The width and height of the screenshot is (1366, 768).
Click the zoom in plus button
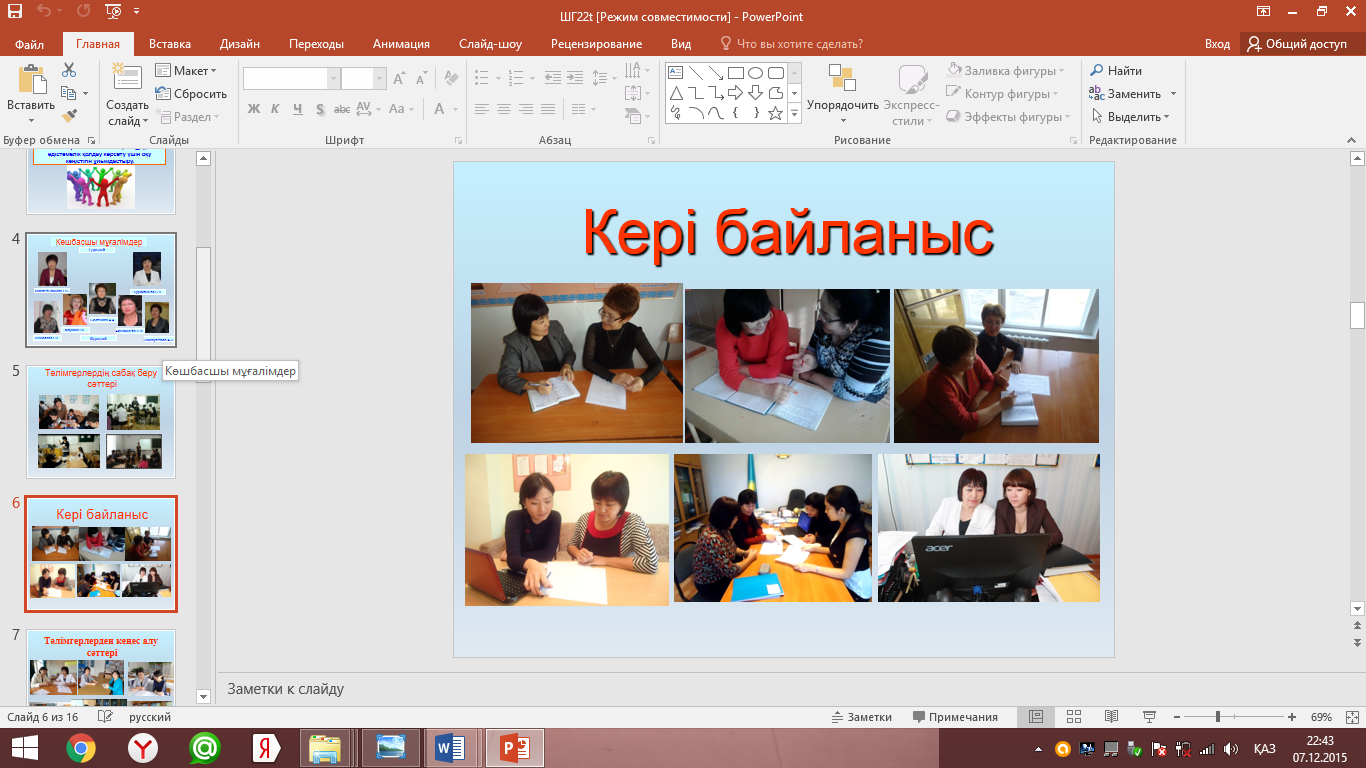click(x=1292, y=717)
